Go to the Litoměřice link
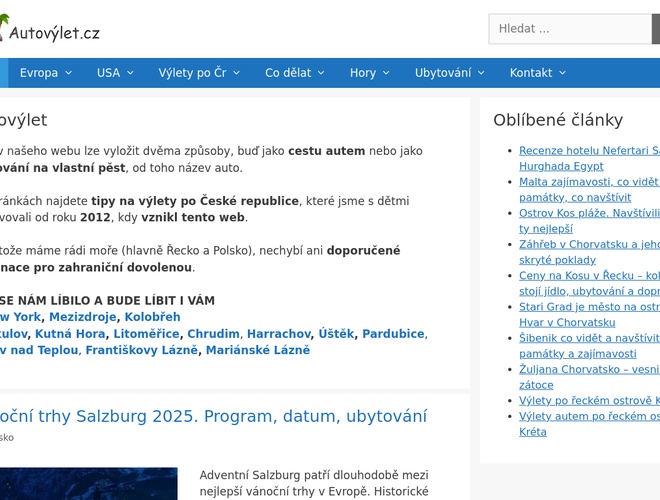This screenshot has height=500, width=660. coord(146,334)
